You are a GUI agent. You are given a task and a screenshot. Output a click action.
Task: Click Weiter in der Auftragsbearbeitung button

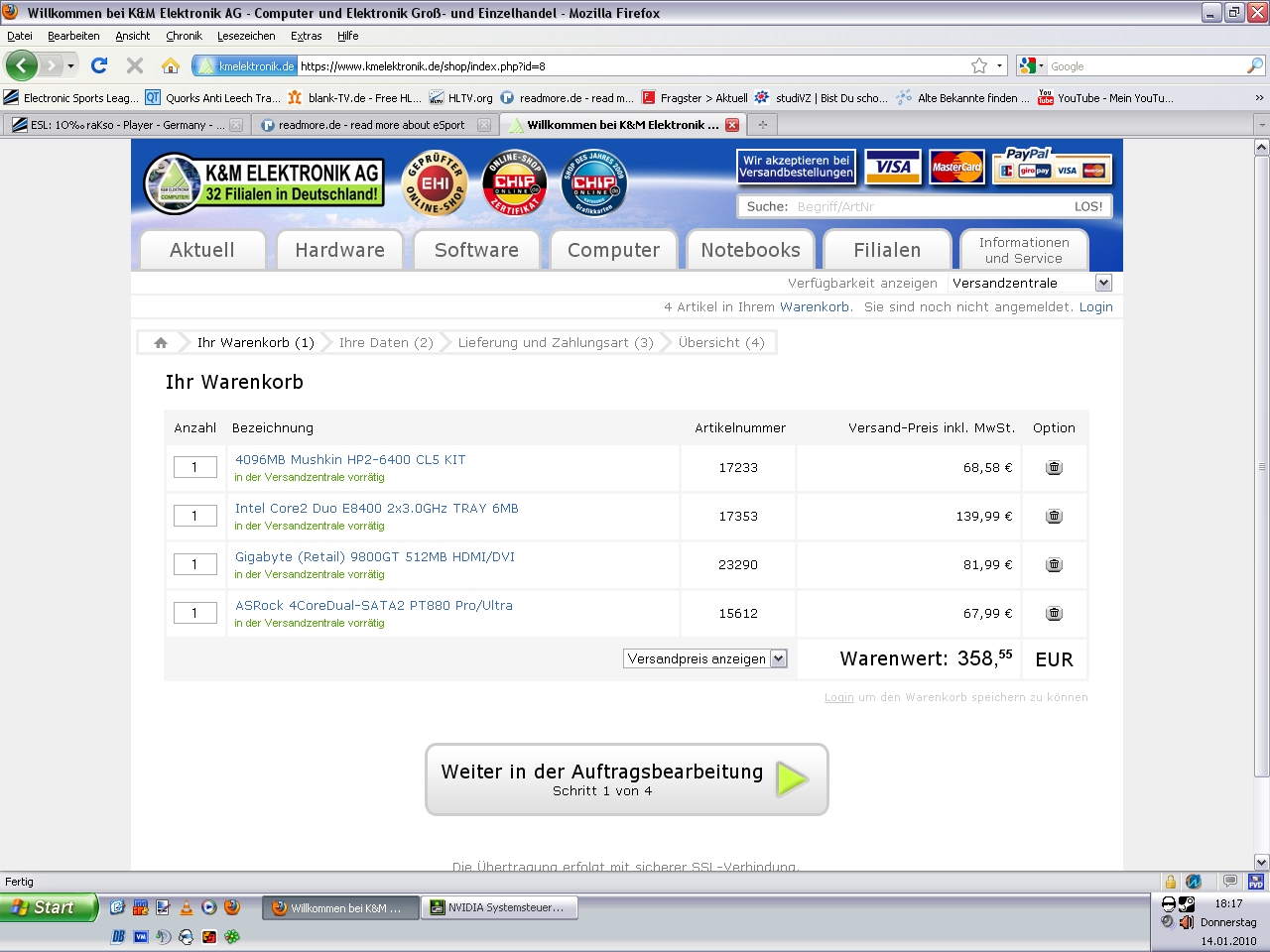(626, 779)
